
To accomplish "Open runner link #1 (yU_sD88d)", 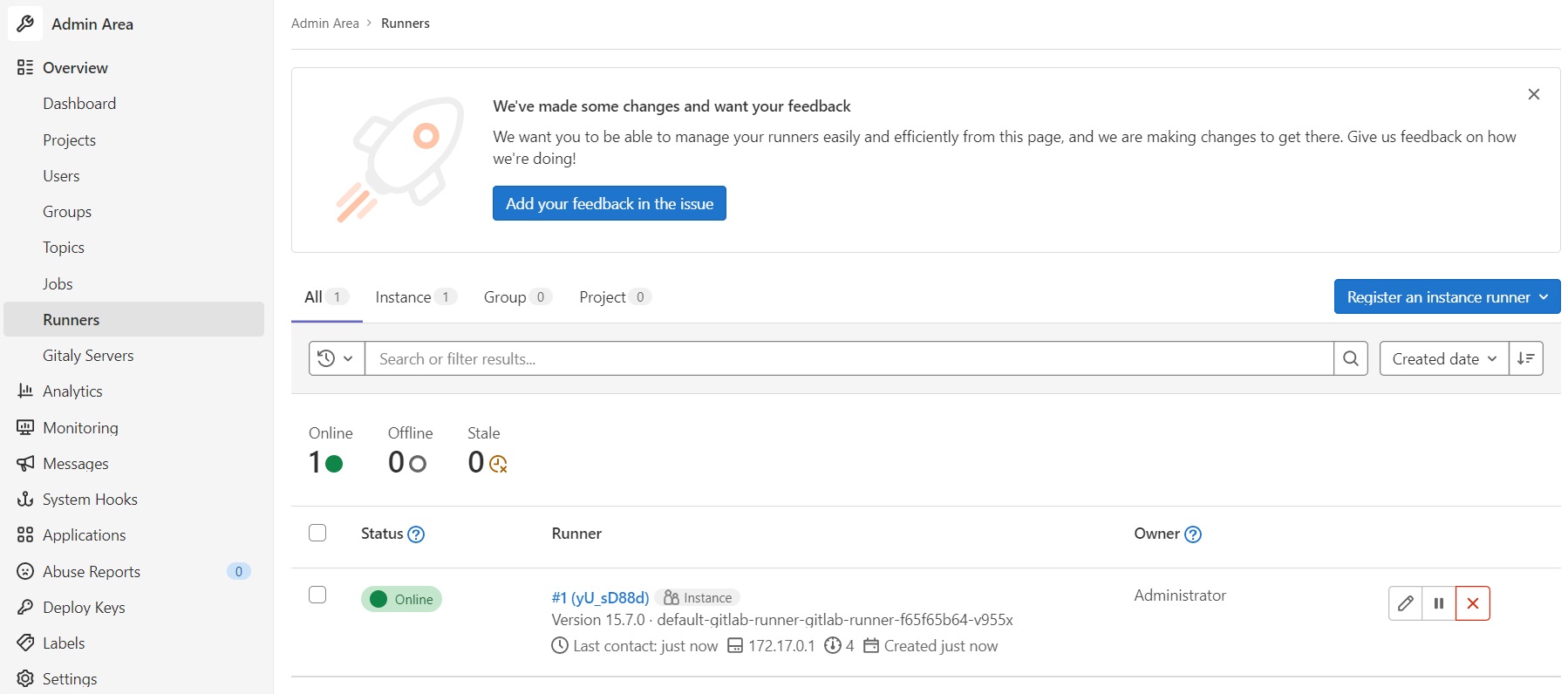I will pos(600,597).
